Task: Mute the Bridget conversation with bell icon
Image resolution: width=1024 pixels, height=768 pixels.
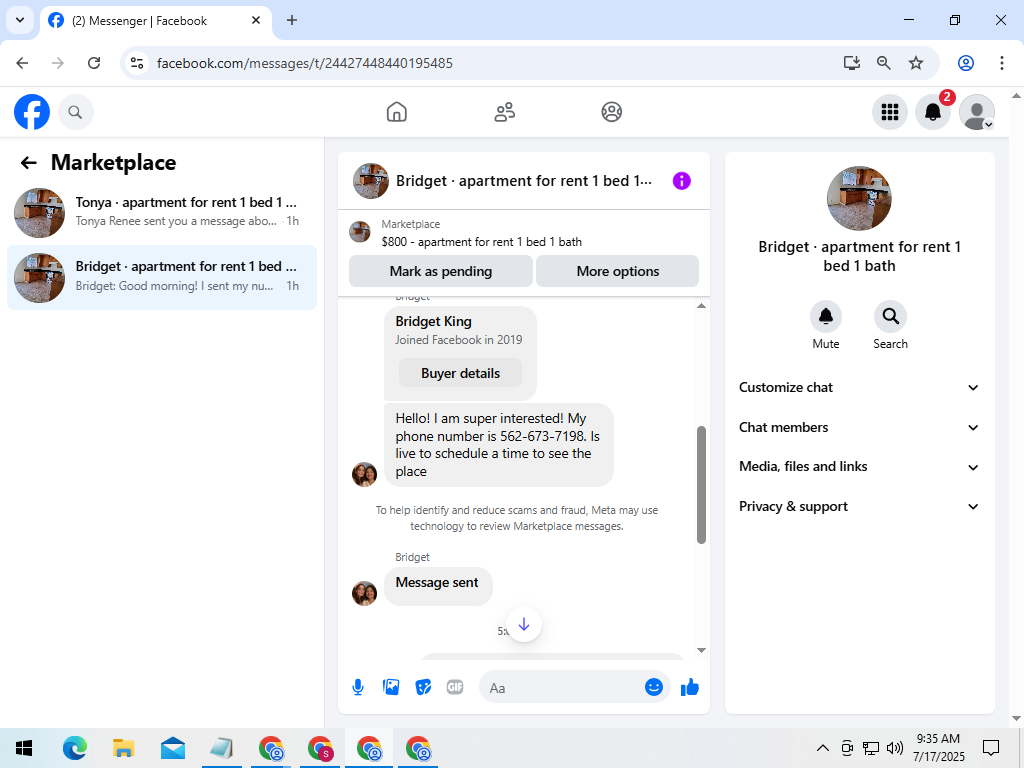Action: tap(825, 317)
